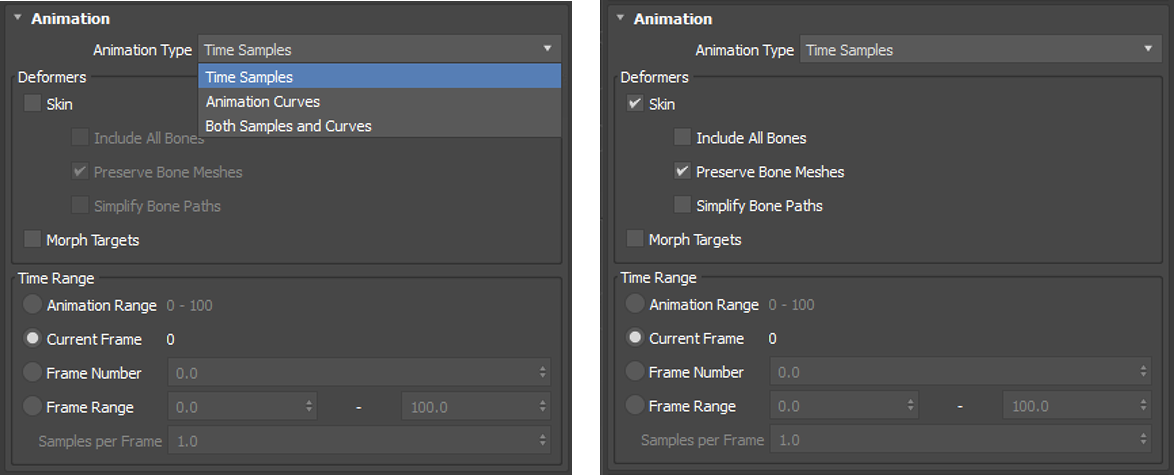This screenshot has width=1174, height=475.
Task: Select Frame Range radio in left panel
Action: (33, 407)
